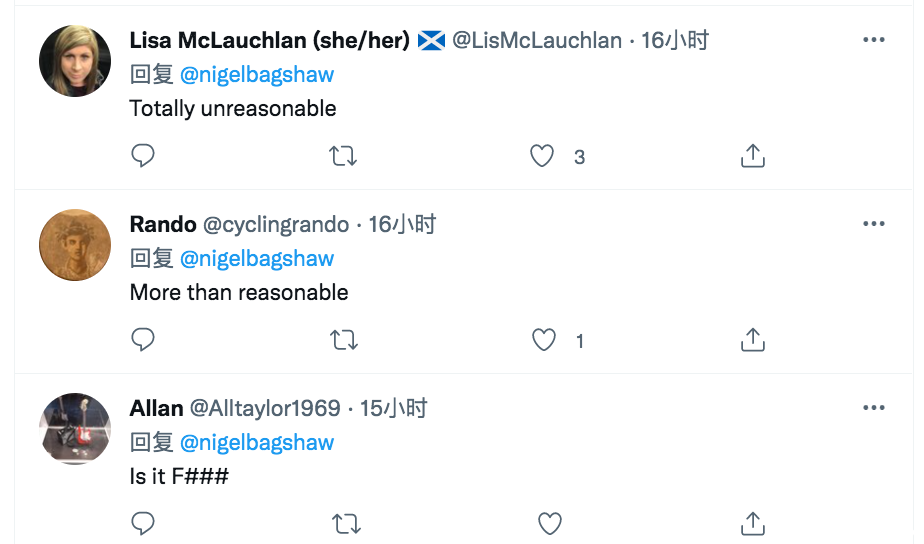Share Lisa McLauchlan's tweet

752,156
